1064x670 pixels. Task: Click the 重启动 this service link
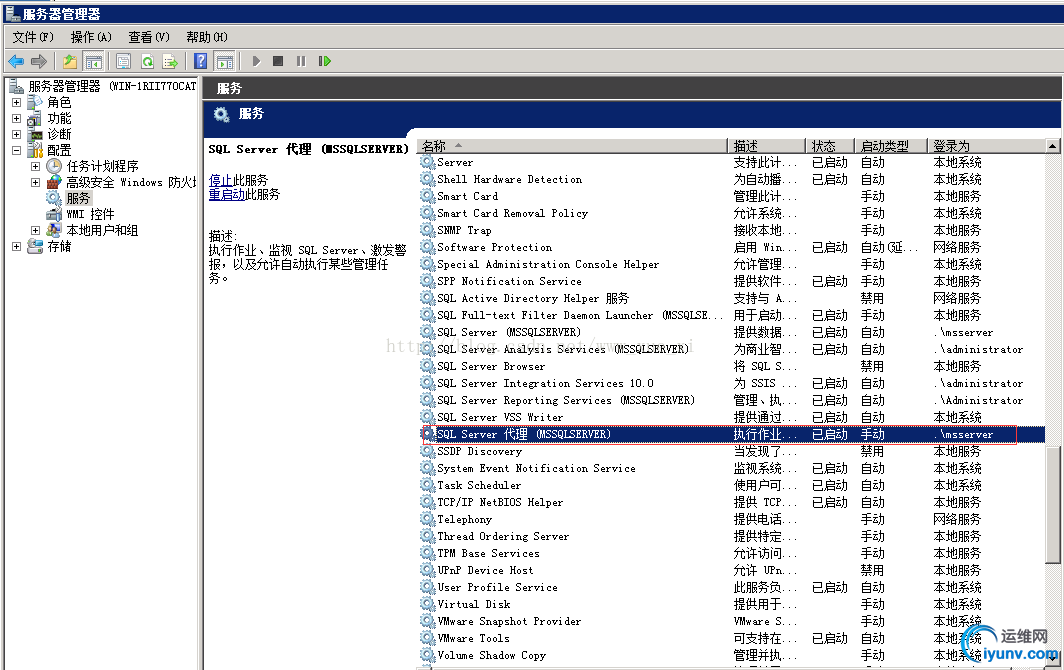point(227,195)
